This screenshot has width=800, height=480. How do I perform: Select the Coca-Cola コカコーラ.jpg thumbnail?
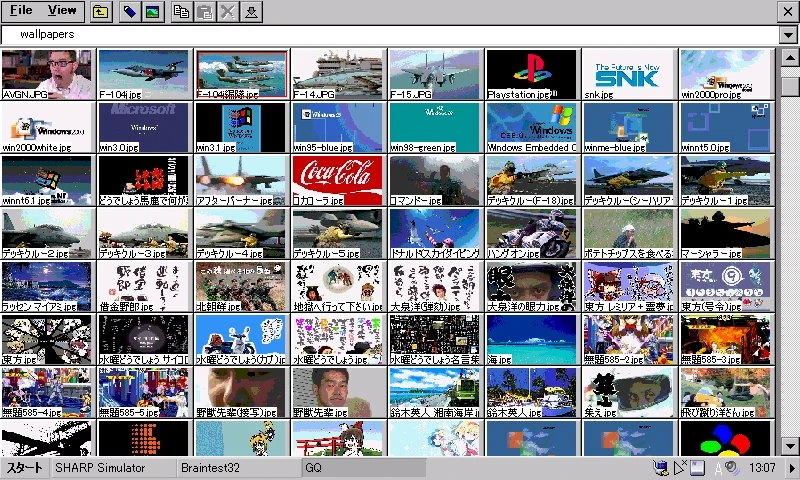click(339, 181)
